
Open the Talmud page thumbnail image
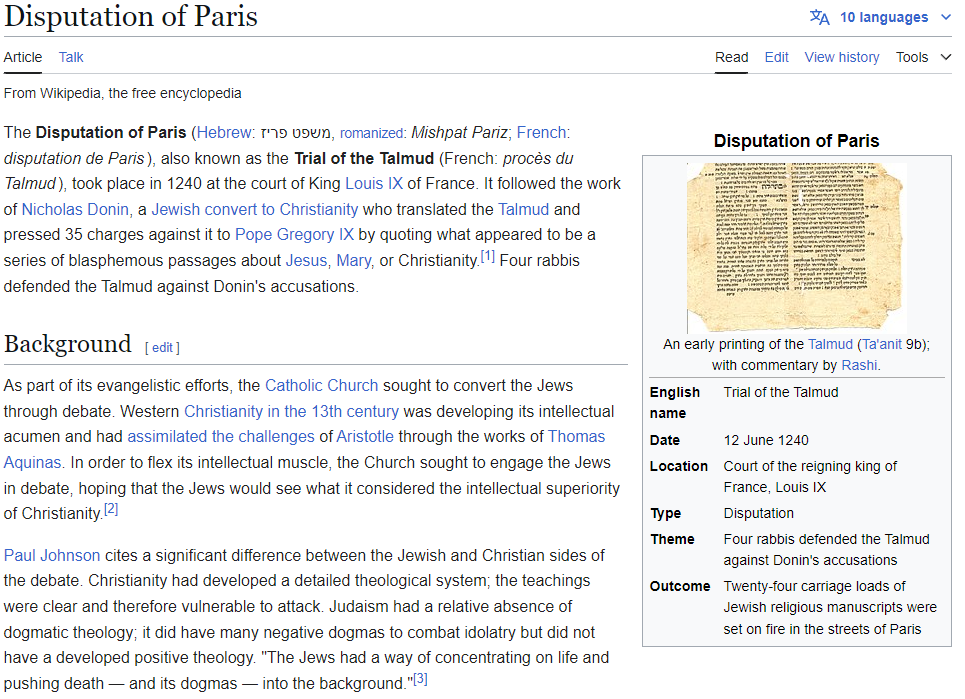point(796,247)
